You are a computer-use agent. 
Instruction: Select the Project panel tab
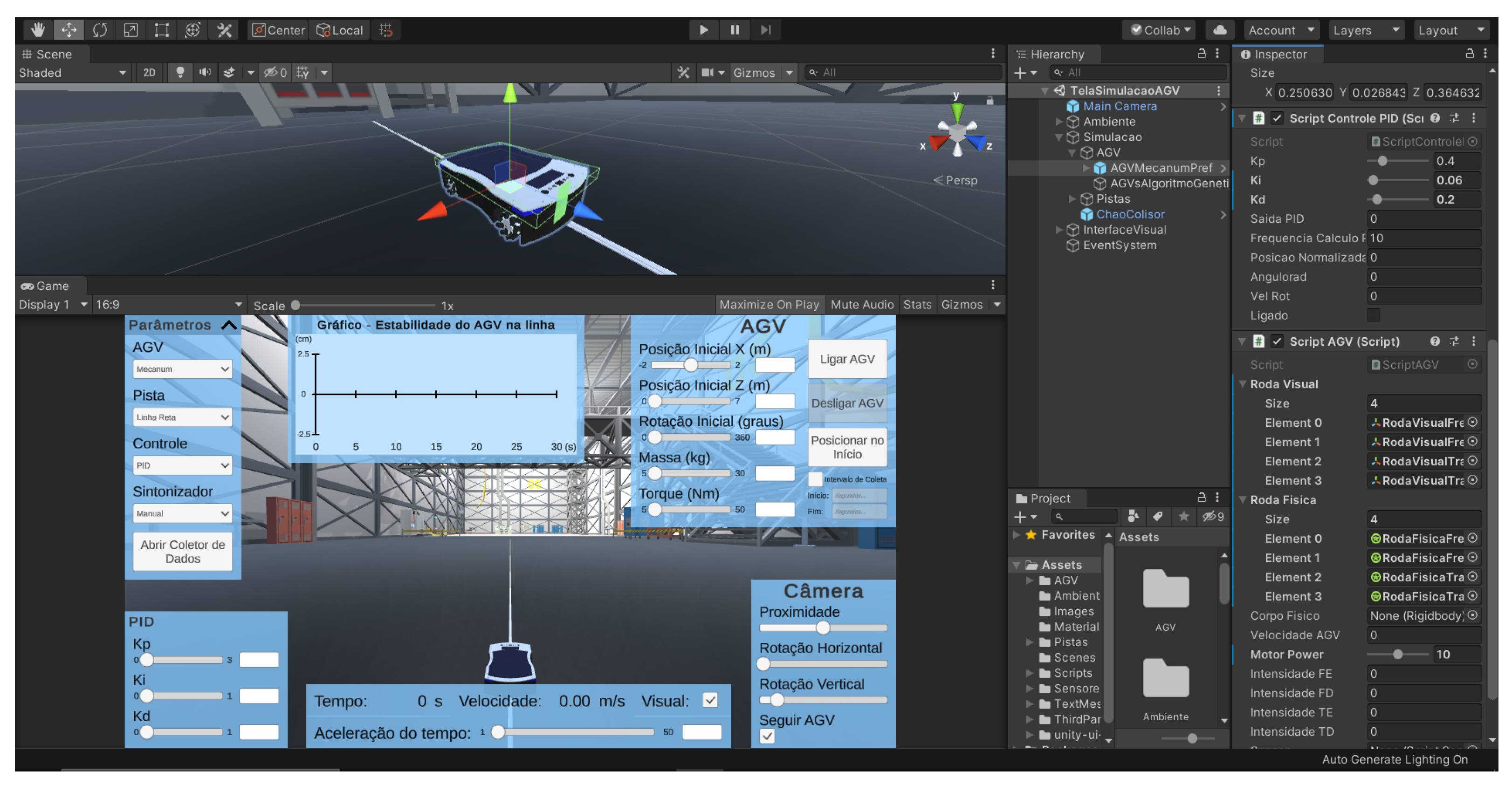point(1049,498)
